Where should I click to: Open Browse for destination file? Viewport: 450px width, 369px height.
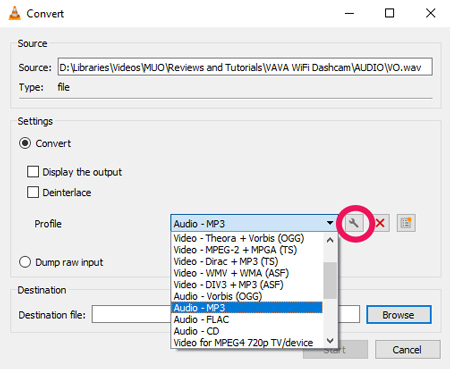399,315
